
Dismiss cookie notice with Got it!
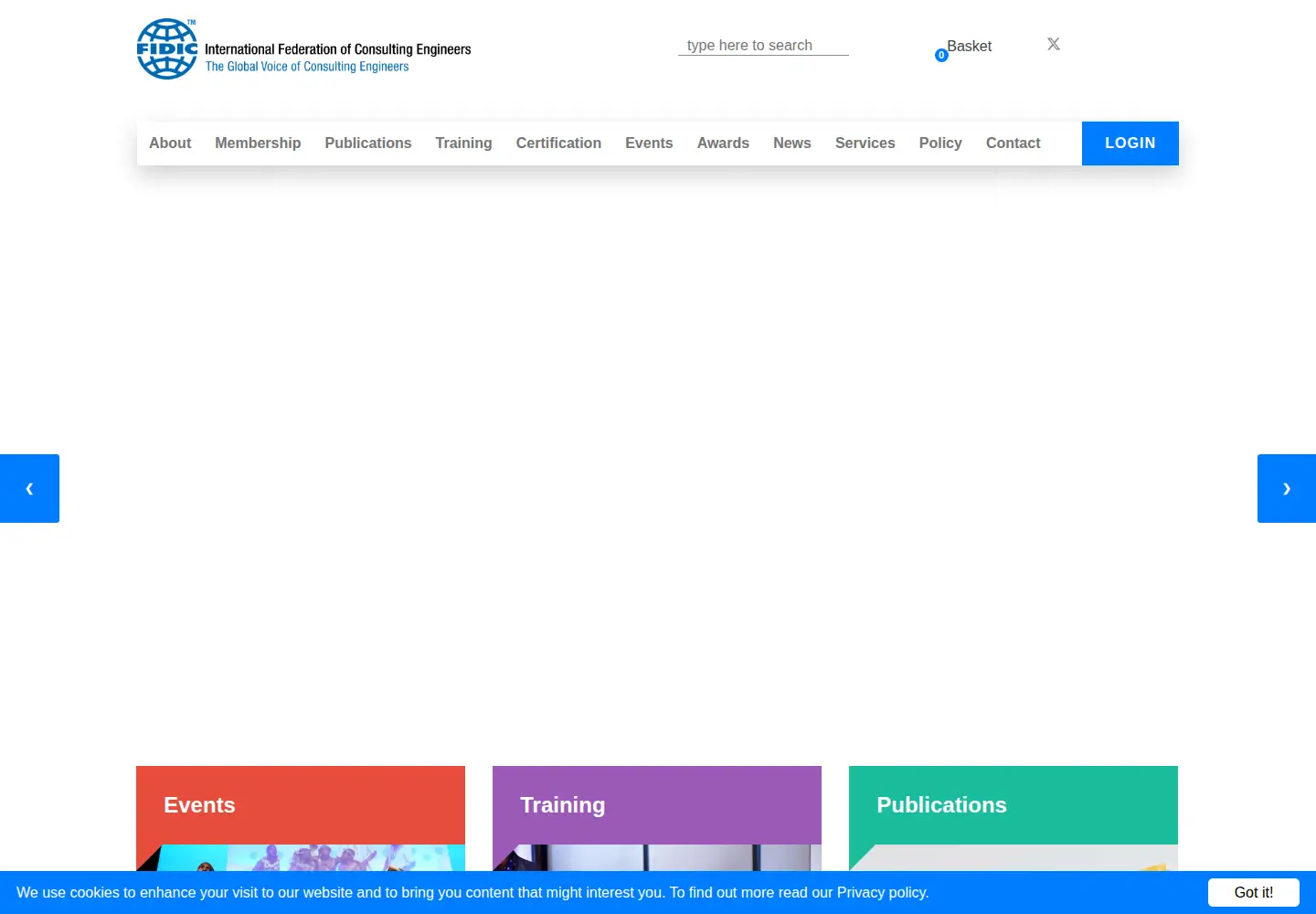pyautogui.click(x=1254, y=892)
